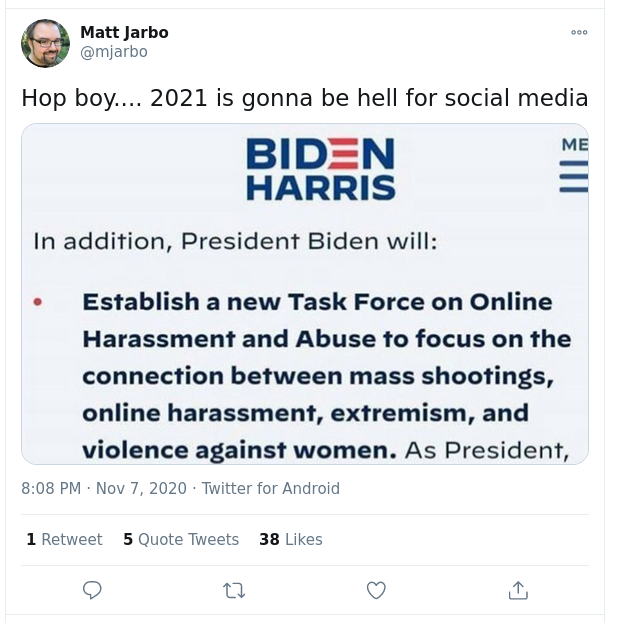The width and height of the screenshot is (623, 623).
Task: View the 1 Retweet list
Action: coord(64,539)
